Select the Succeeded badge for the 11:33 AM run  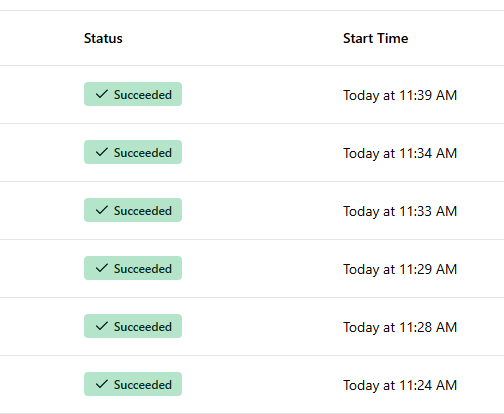coord(133,210)
